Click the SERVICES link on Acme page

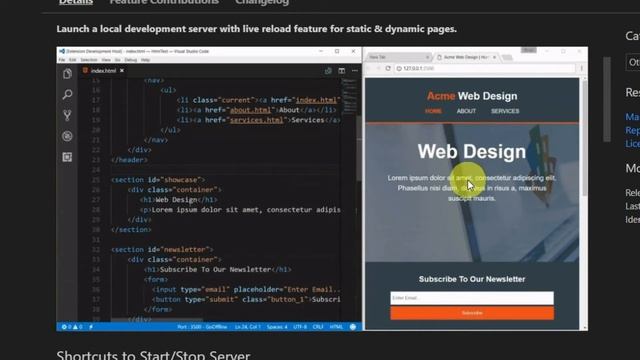tap(505, 111)
